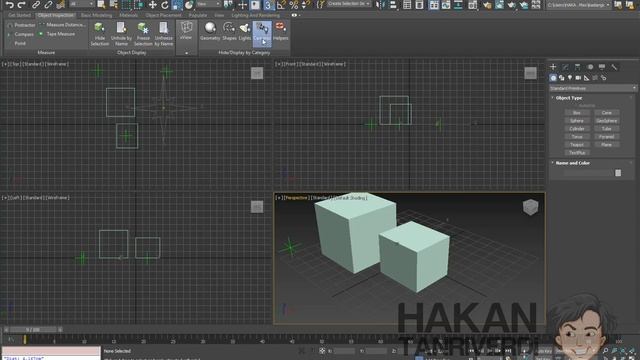Open the Standard Primitives dropdown
Viewport: 640px width, 360px height.
pyautogui.click(x=593, y=88)
